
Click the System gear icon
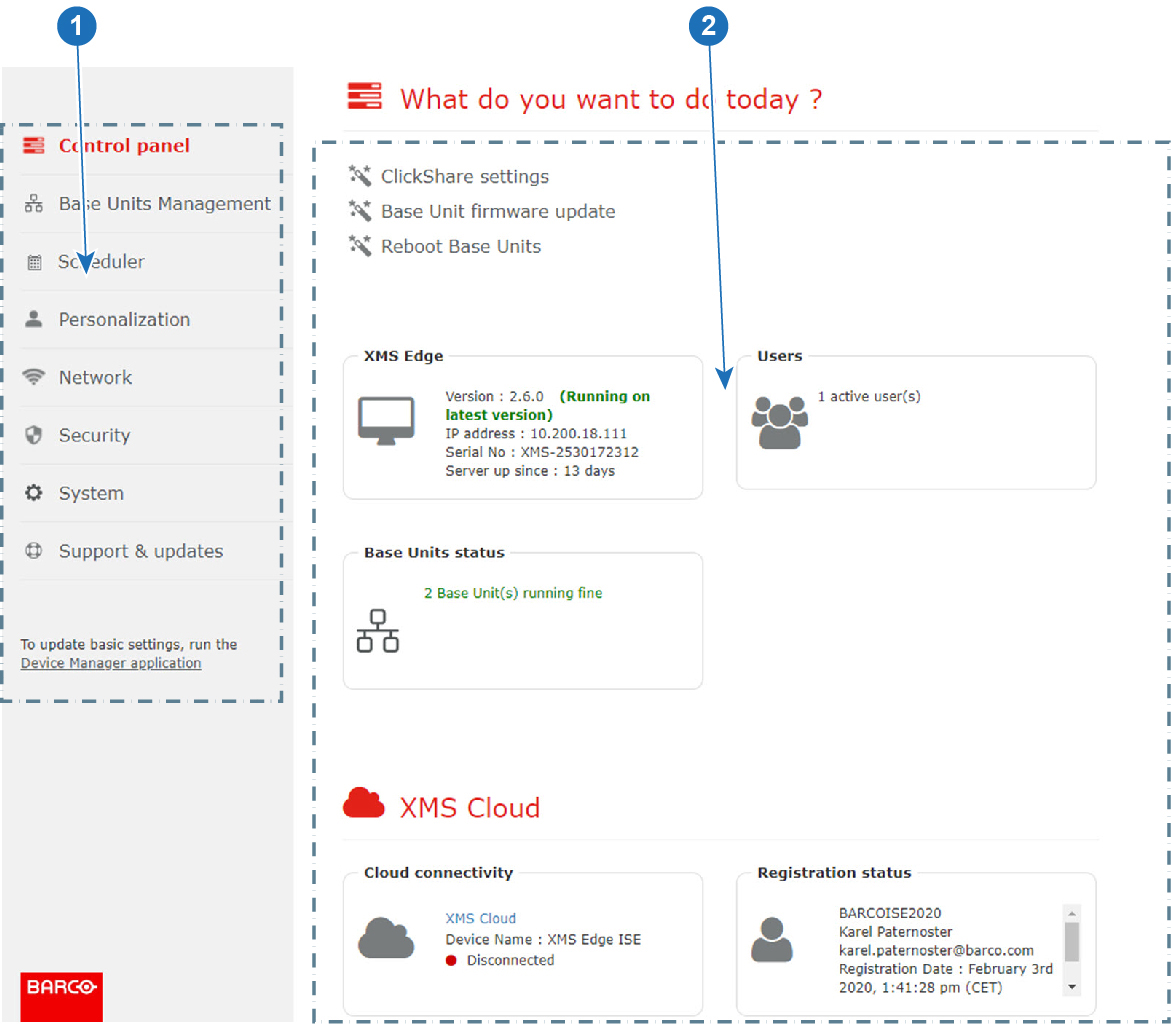coord(34,492)
